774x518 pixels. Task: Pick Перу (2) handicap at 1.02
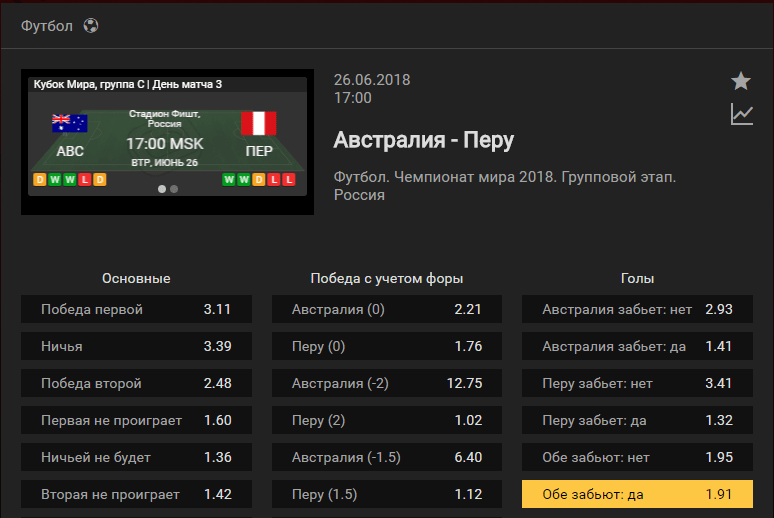pyautogui.click(x=387, y=420)
